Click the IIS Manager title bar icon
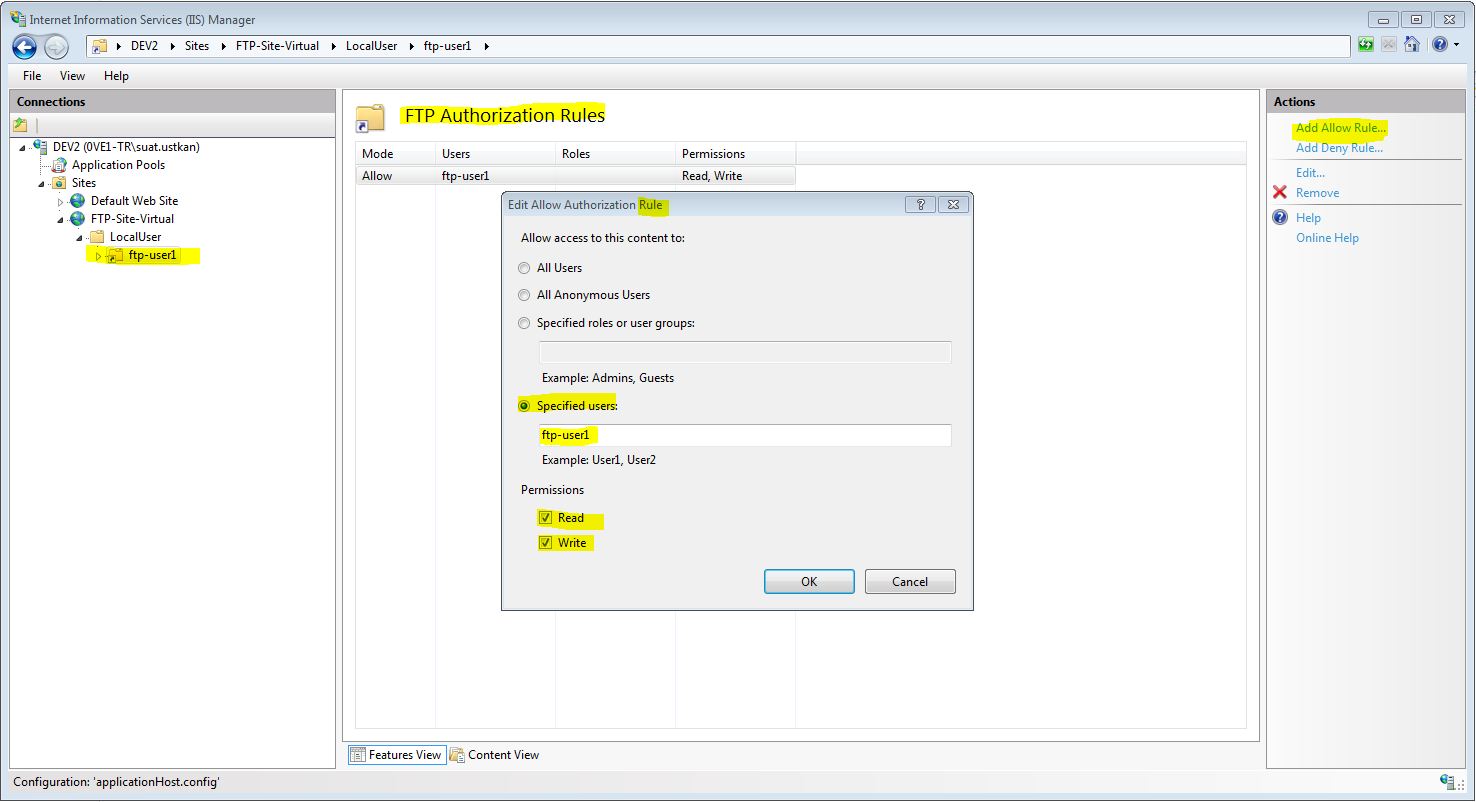The image size is (1476, 802). [x=18, y=19]
